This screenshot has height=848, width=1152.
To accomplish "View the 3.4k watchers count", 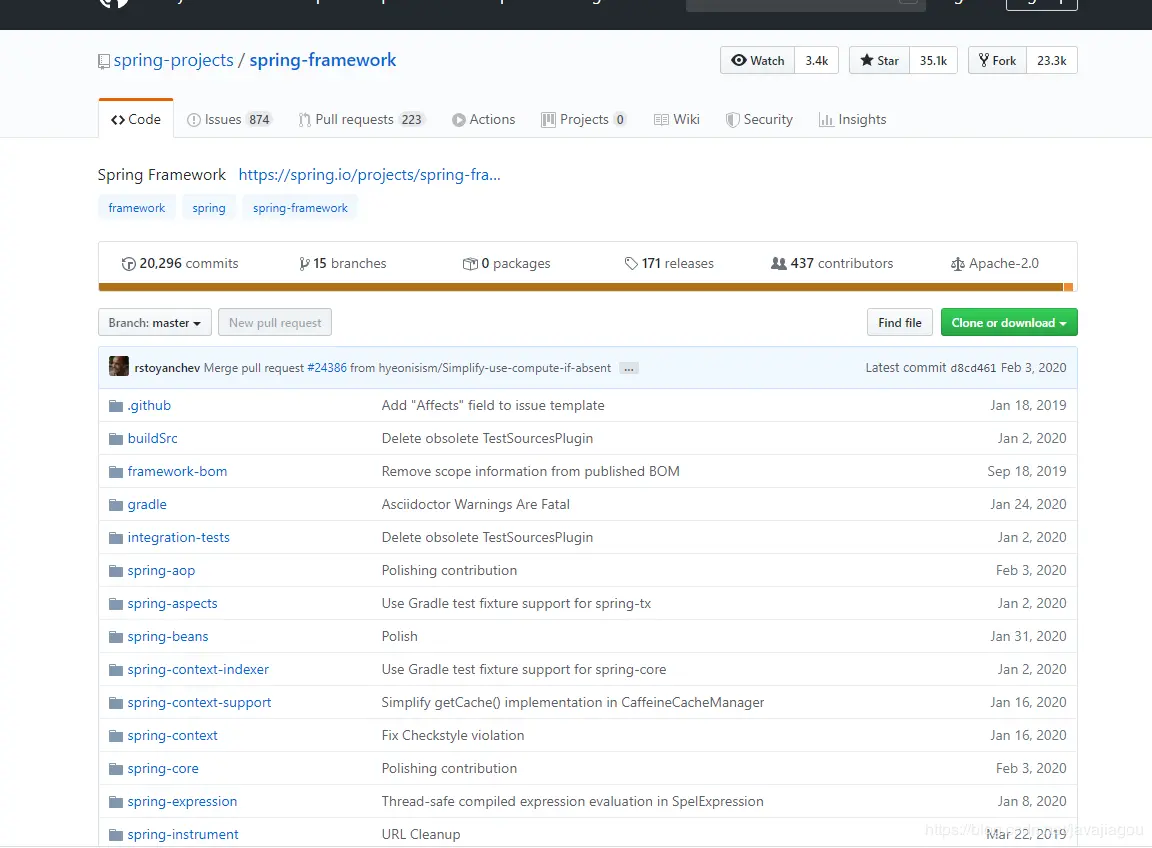I will click(x=816, y=61).
